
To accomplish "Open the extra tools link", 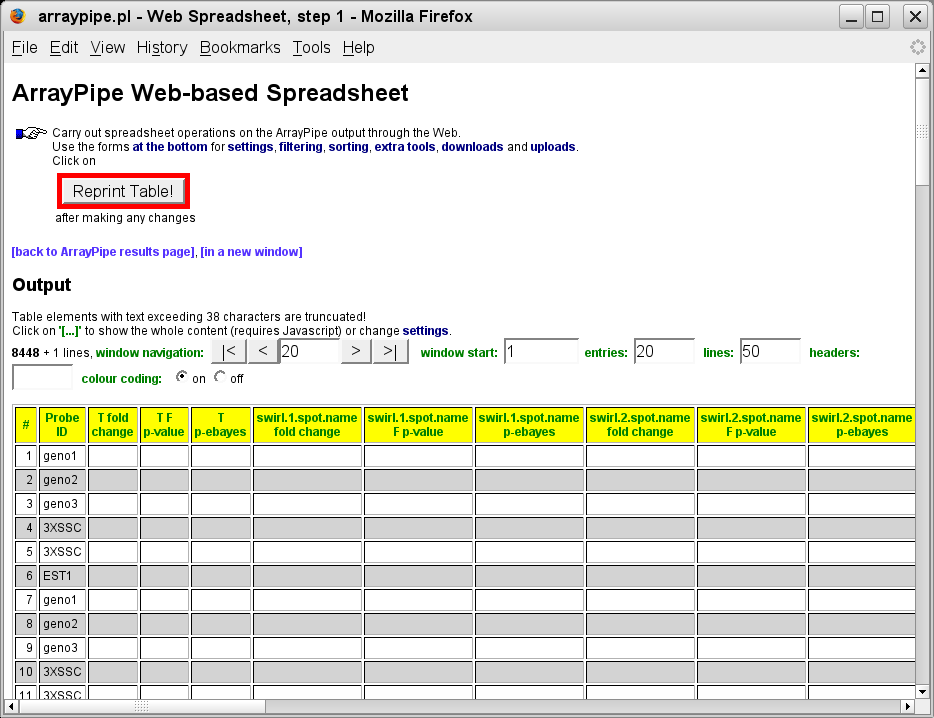I will click(x=405, y=147).
